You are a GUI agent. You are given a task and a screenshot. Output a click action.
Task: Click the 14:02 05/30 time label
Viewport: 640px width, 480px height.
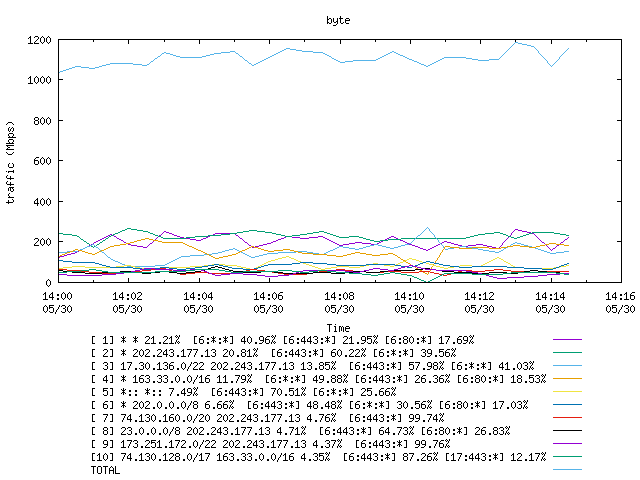pyautogui.click(x=127, y=302)
